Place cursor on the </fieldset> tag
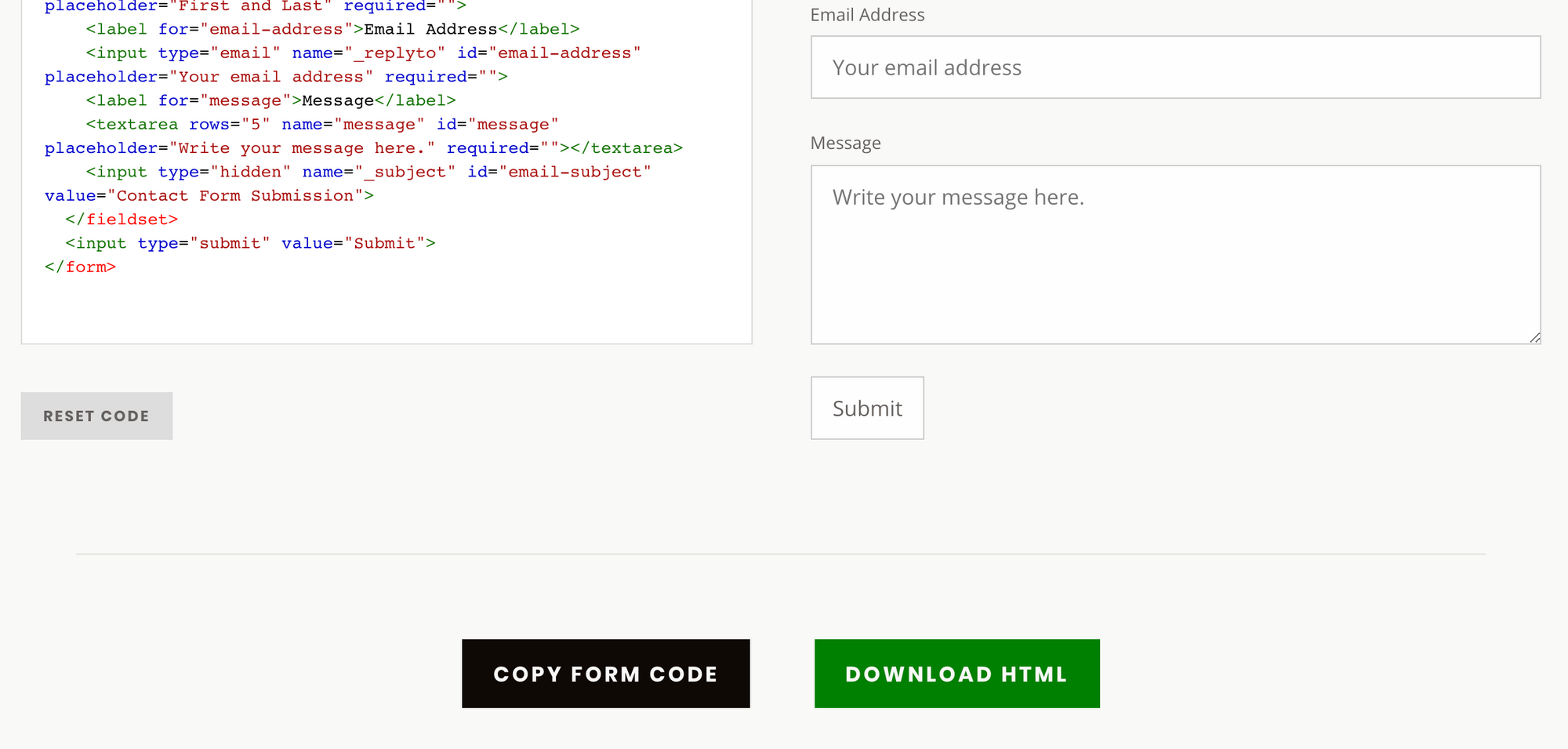The width and height of the screenshot is (1568, 749). coord(122,220)
